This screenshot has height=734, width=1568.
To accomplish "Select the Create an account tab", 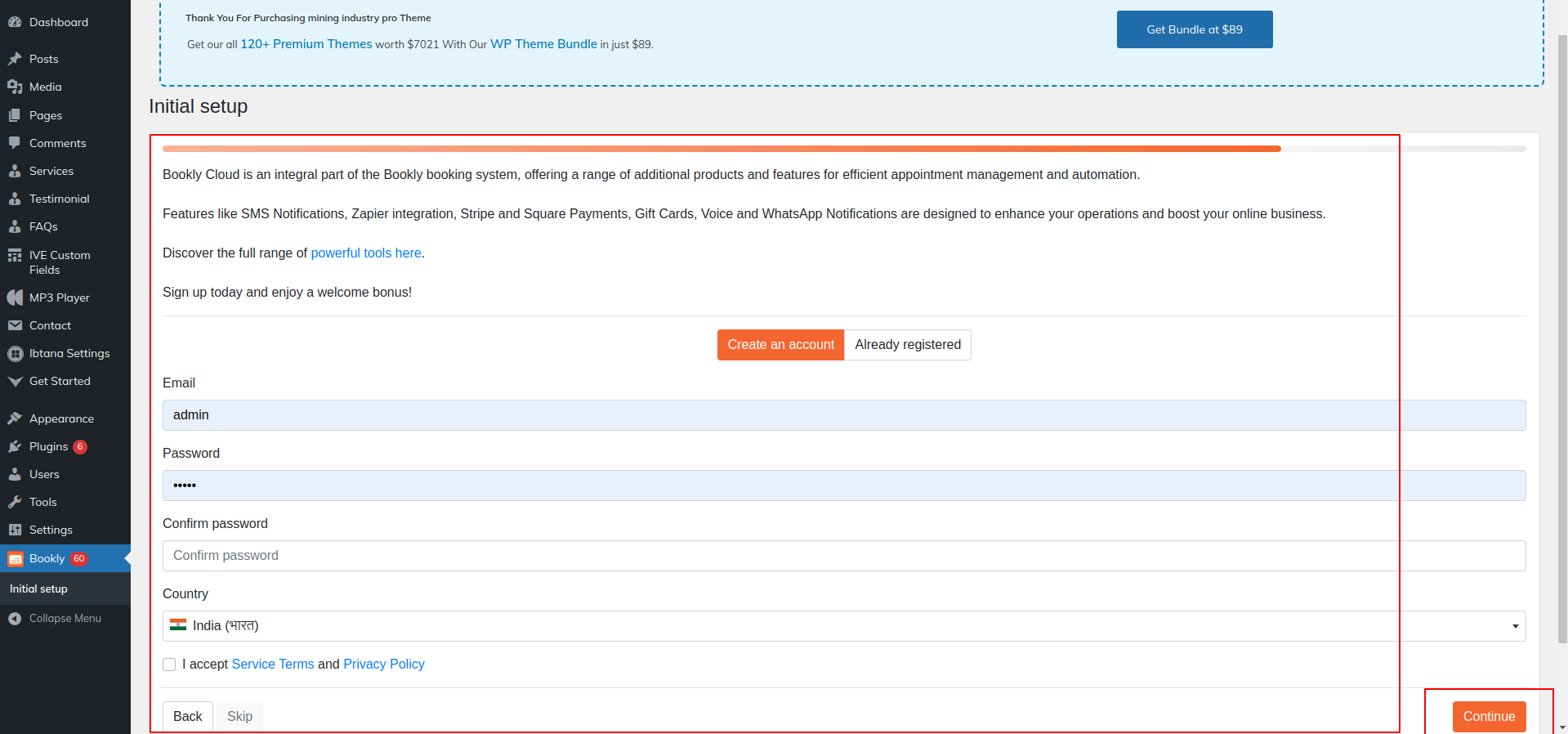I will click(780, 345).
